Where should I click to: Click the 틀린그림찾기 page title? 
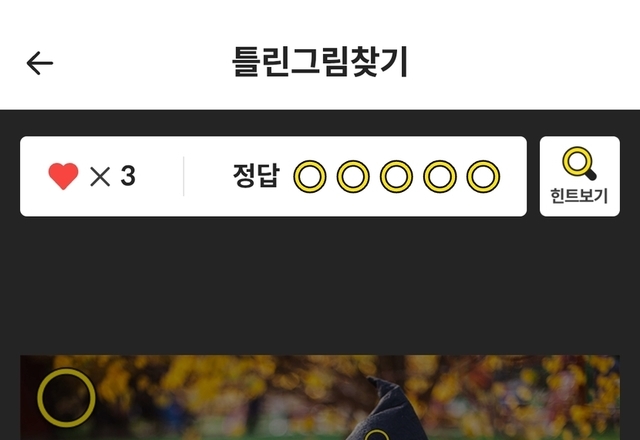click(x=320, y=62)
